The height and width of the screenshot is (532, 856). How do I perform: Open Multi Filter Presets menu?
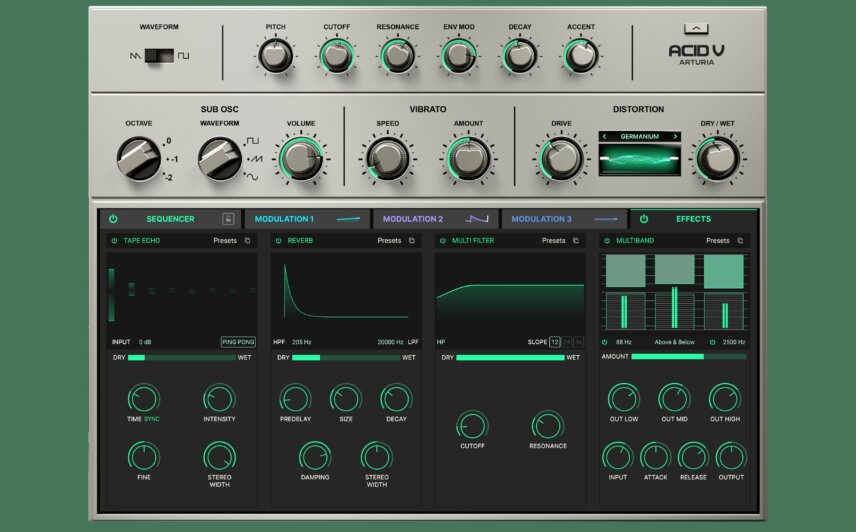tap(554, 241)
